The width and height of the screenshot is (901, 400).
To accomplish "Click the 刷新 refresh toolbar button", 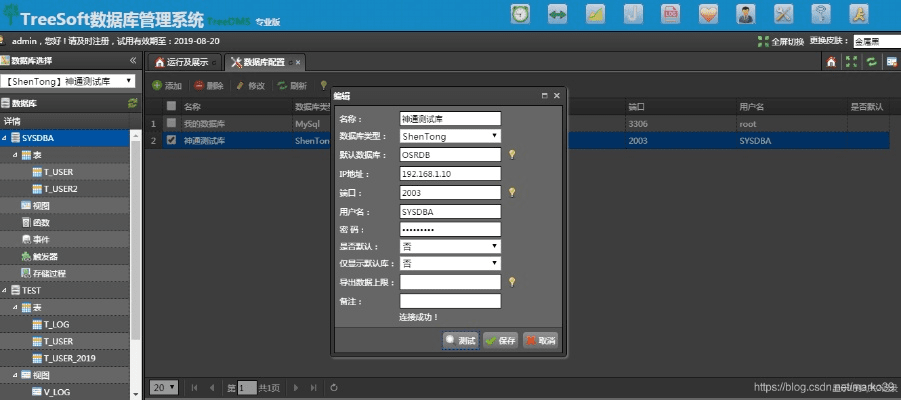I will coord(292,86).
